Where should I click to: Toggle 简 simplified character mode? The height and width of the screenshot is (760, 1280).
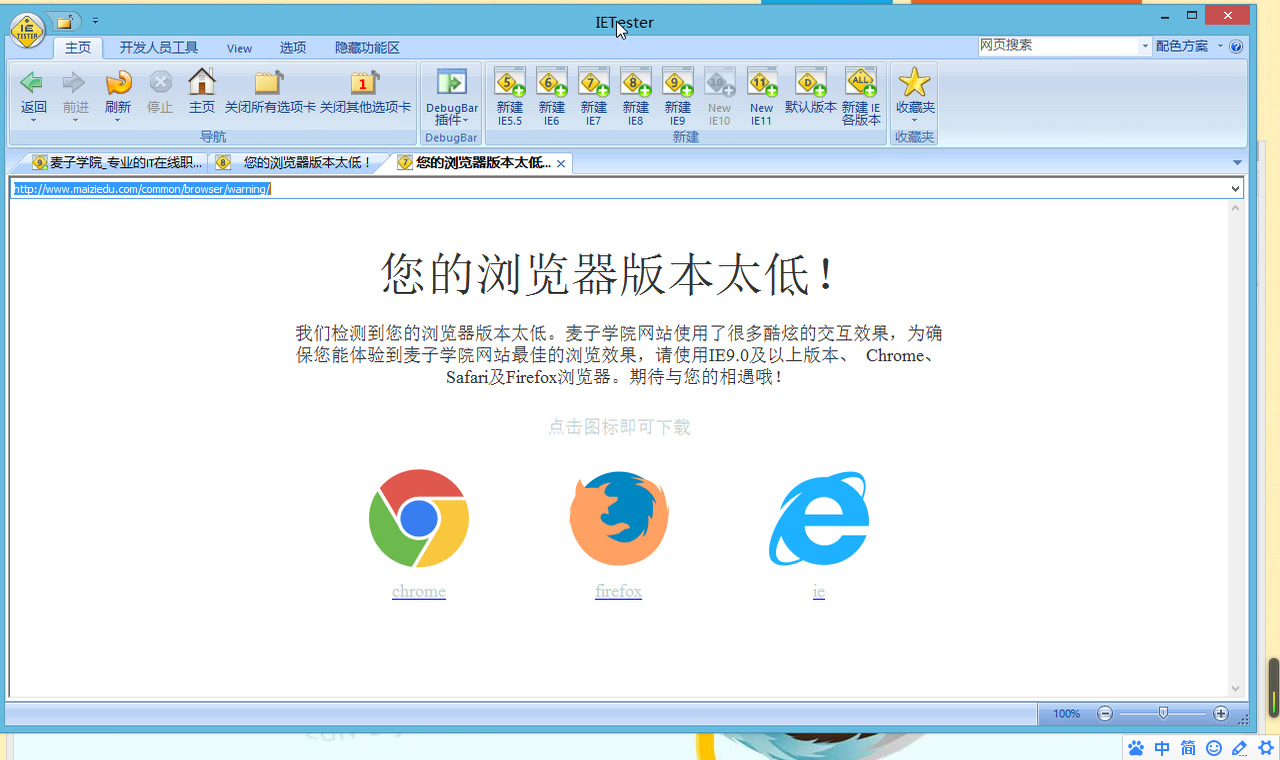1188,748
